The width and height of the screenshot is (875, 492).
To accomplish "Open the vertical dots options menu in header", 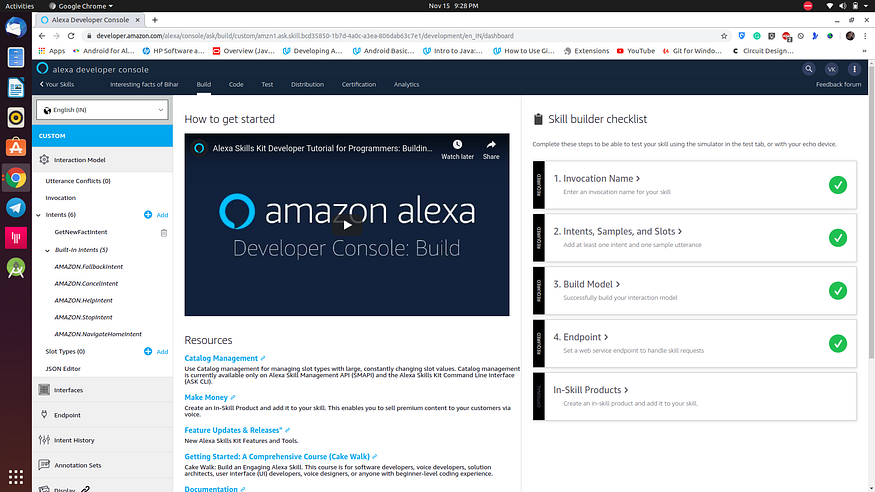I will pos(854,69).
